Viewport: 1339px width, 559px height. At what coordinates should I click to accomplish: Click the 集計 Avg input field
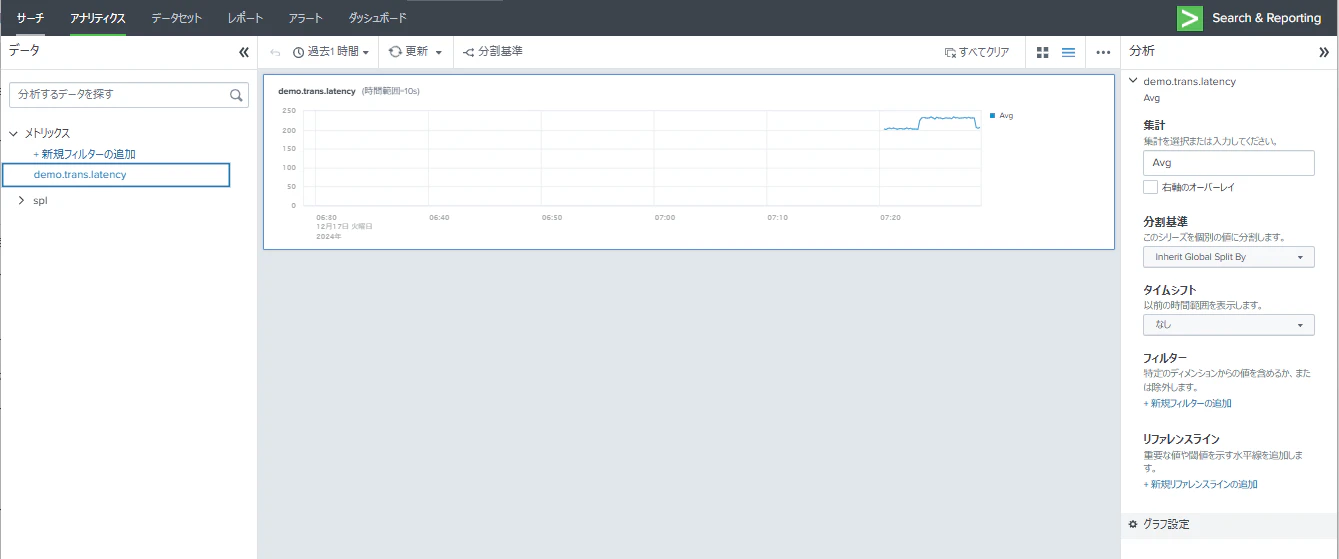point(1228,163)
